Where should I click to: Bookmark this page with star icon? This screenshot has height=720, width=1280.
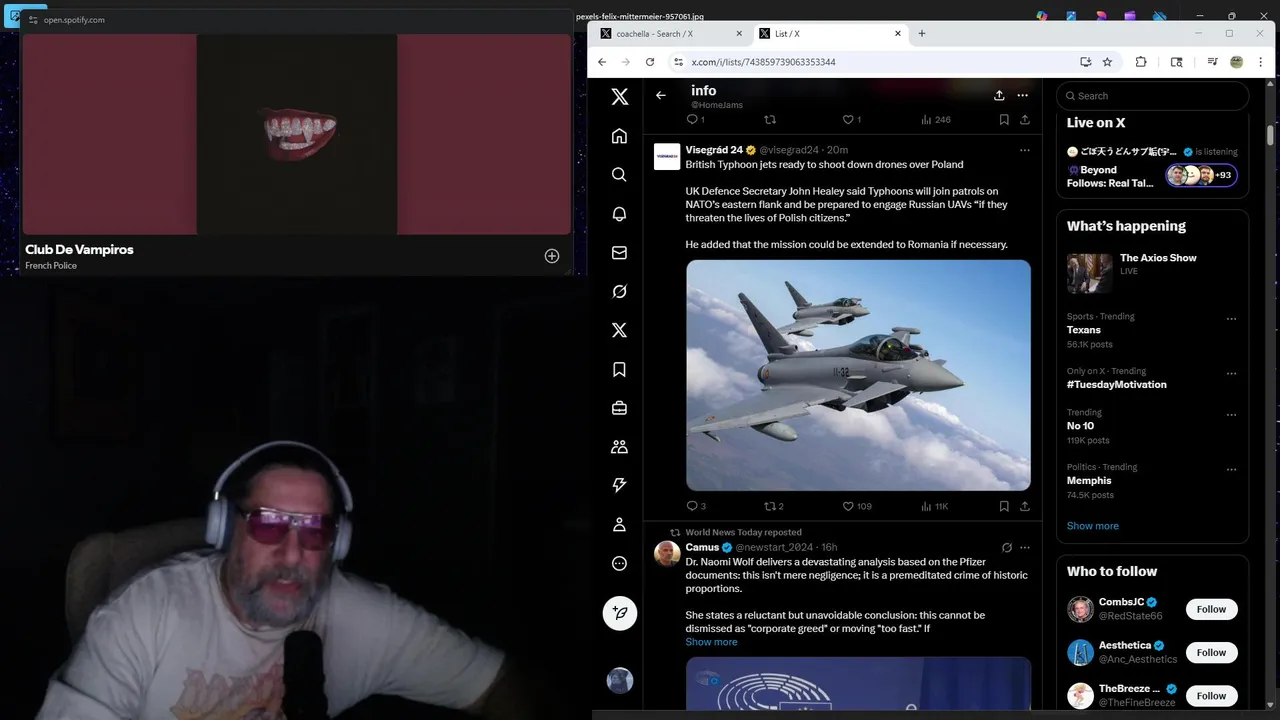click(x=1107, y=62)
